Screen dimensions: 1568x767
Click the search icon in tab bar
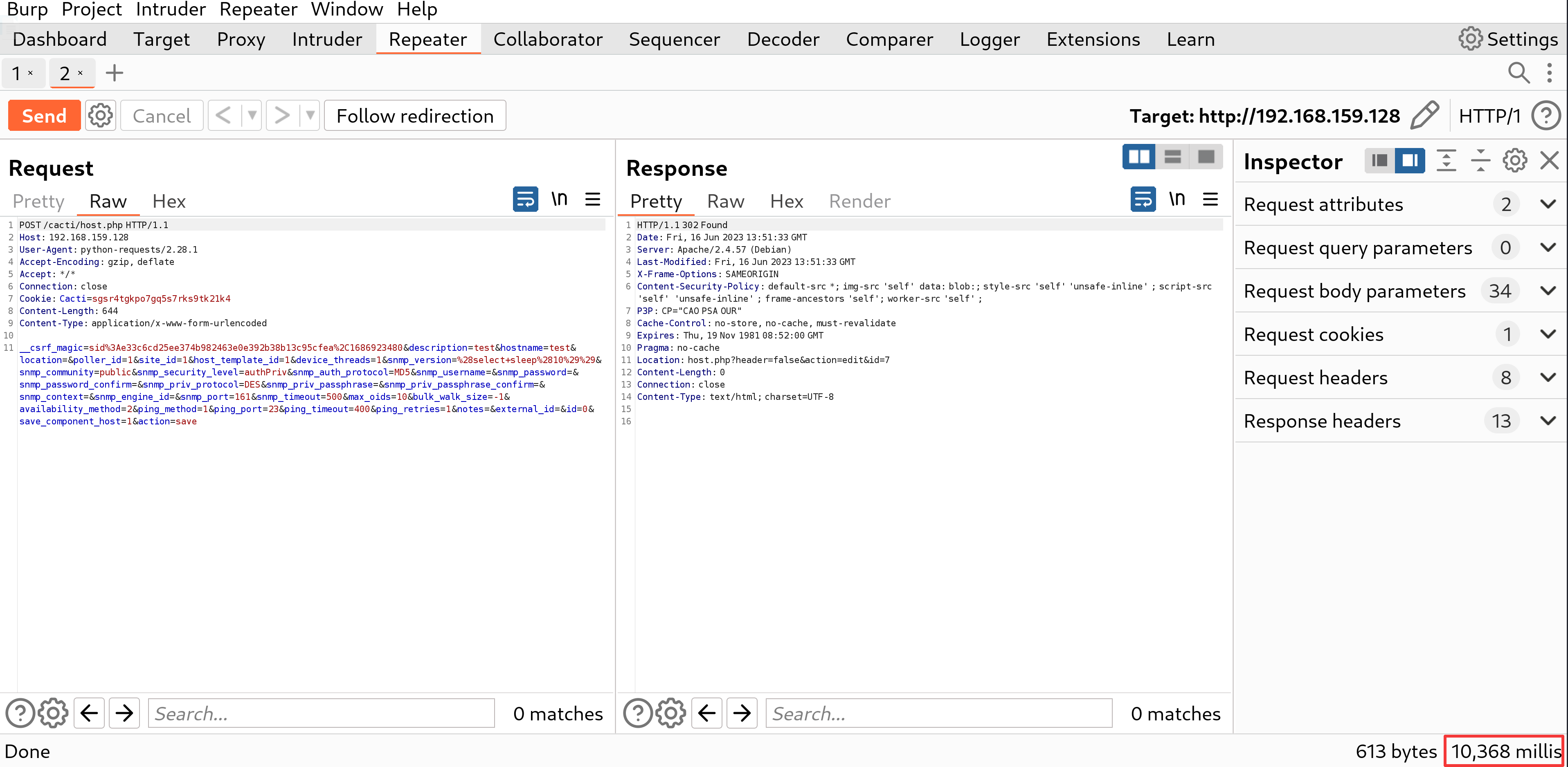[1518, 73]
